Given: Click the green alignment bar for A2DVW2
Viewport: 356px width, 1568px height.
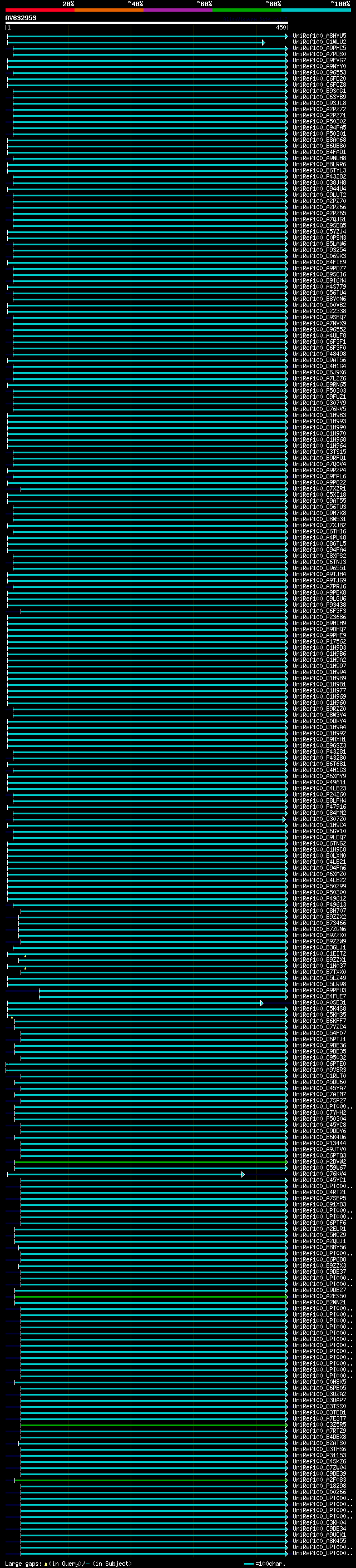Looking at the screenshot, I should 151,1161.
